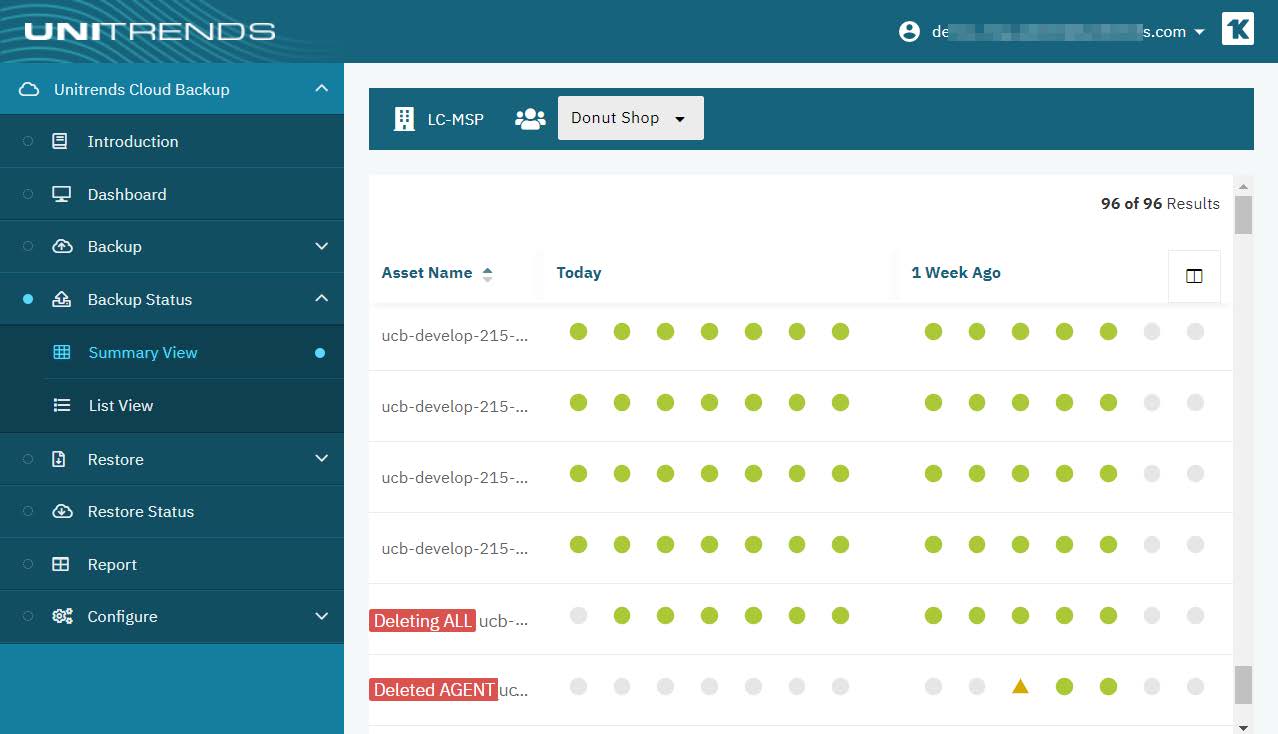This screenshot has height=734, width=1278.
Task: Click the 1 Week Ago column header
Action: [956, 272]
